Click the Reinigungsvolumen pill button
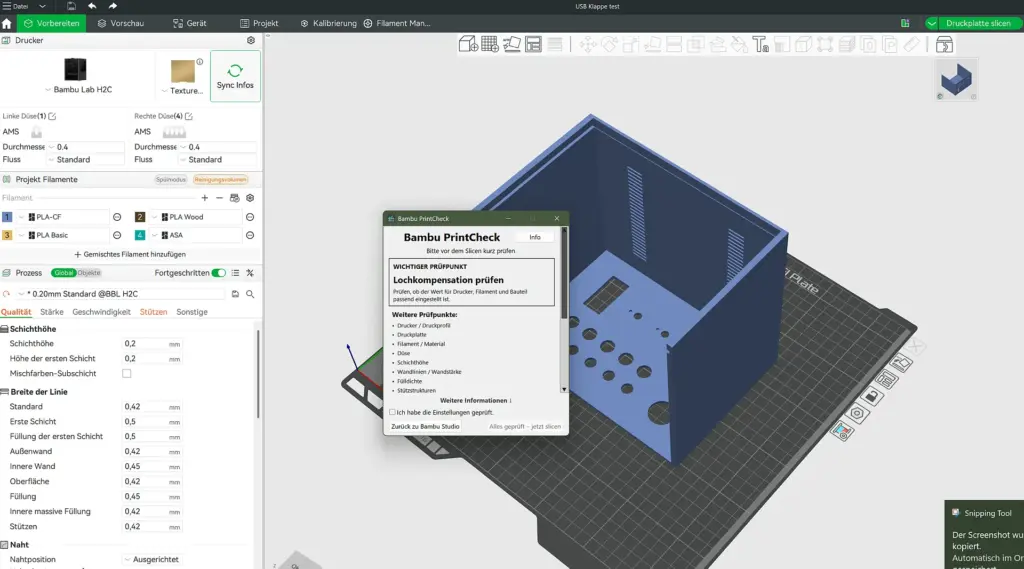Image resolution: width=1024 pixels, height=569 pixels. coord(221,180)
